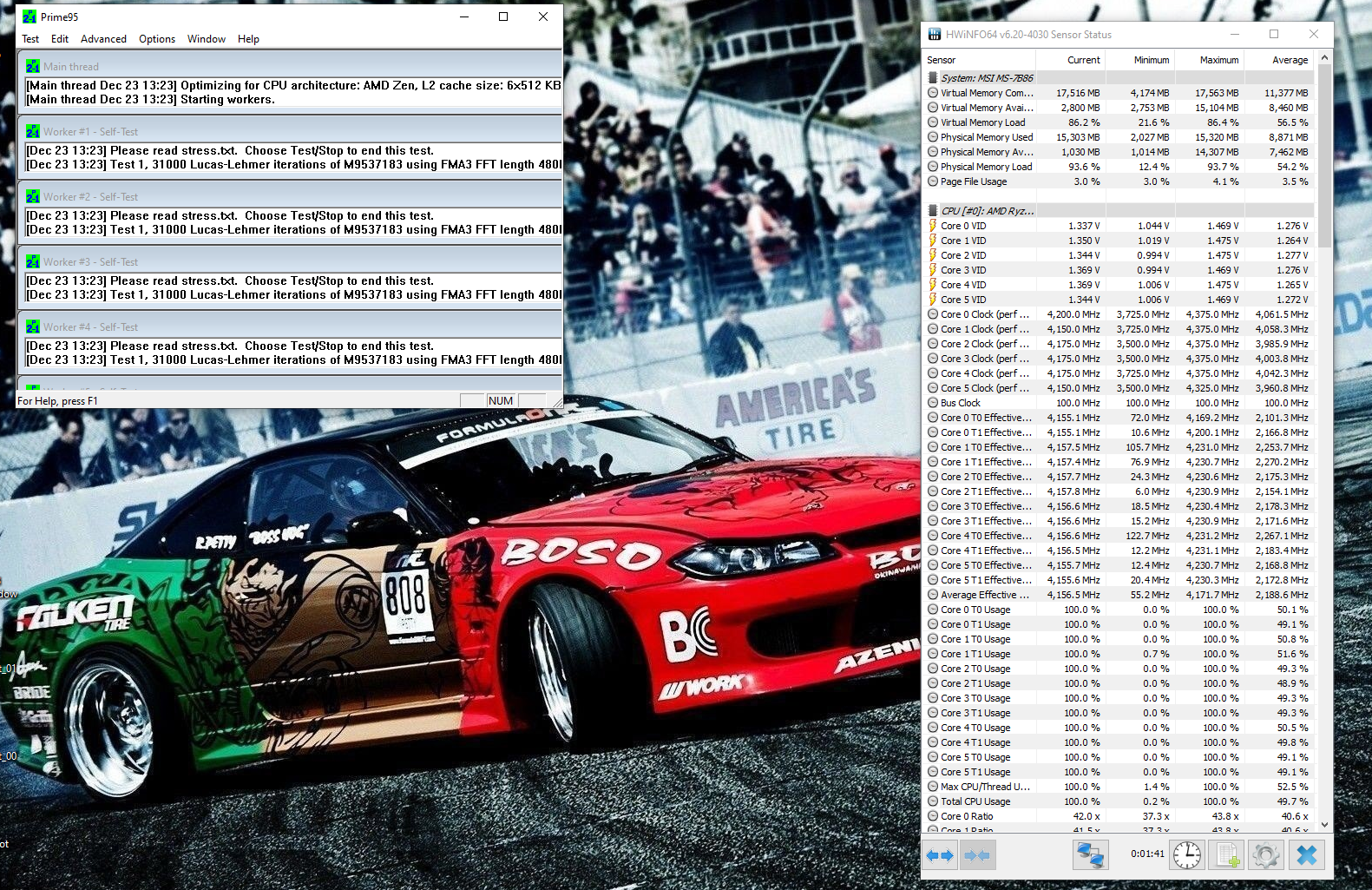Select the Core 3 T1 Effective row

pyautogui.click(x=1119, y=521)
